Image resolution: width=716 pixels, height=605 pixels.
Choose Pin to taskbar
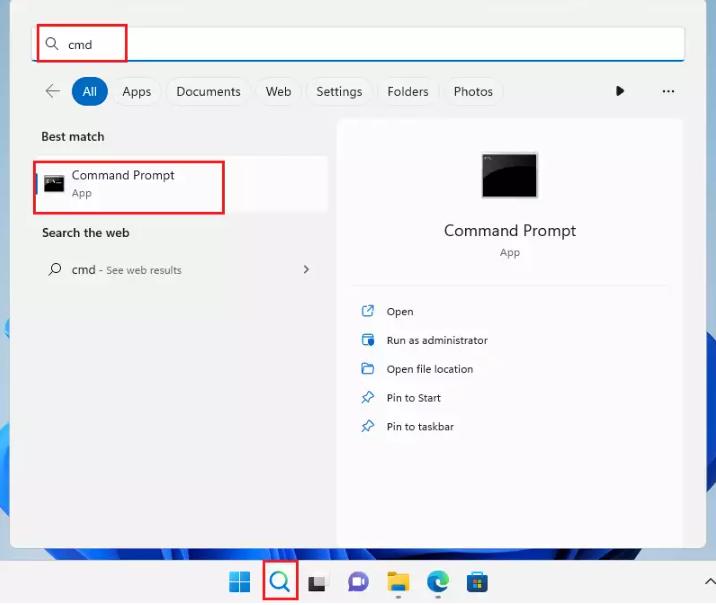pyautogui.click(x=420, y=426)
